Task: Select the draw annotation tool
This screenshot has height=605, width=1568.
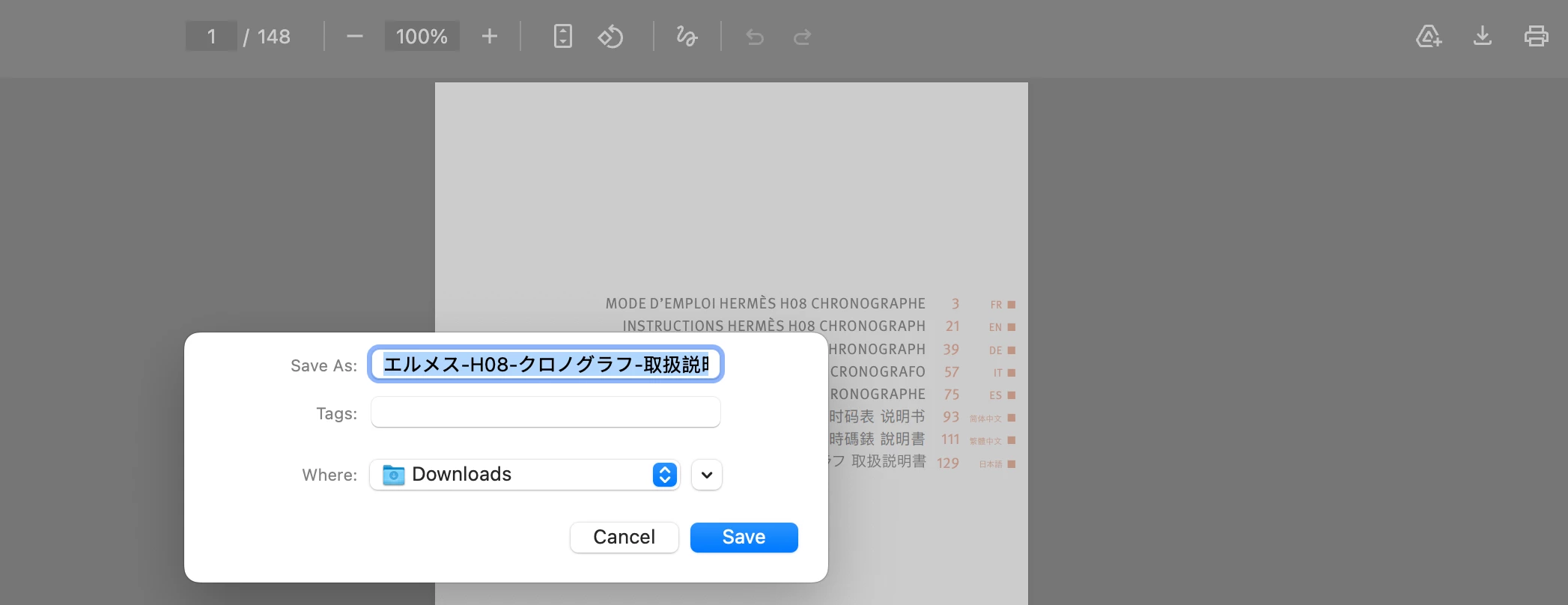Action: pos(687,36)
